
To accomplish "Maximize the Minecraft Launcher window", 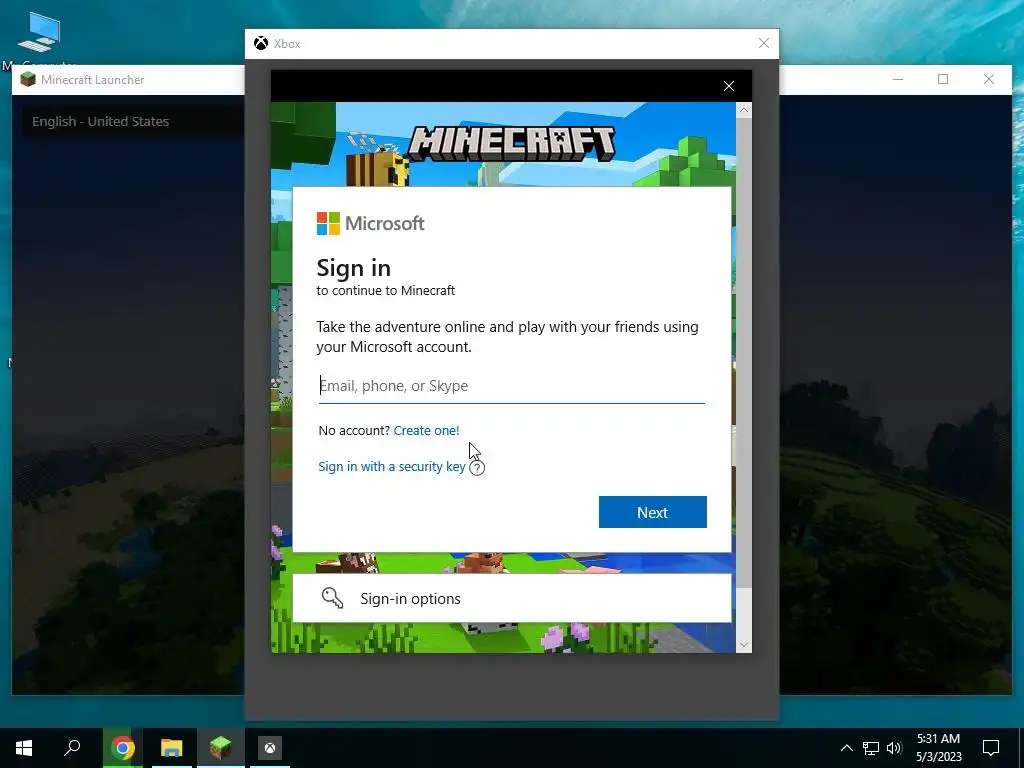I will click(x=942, y=80).
